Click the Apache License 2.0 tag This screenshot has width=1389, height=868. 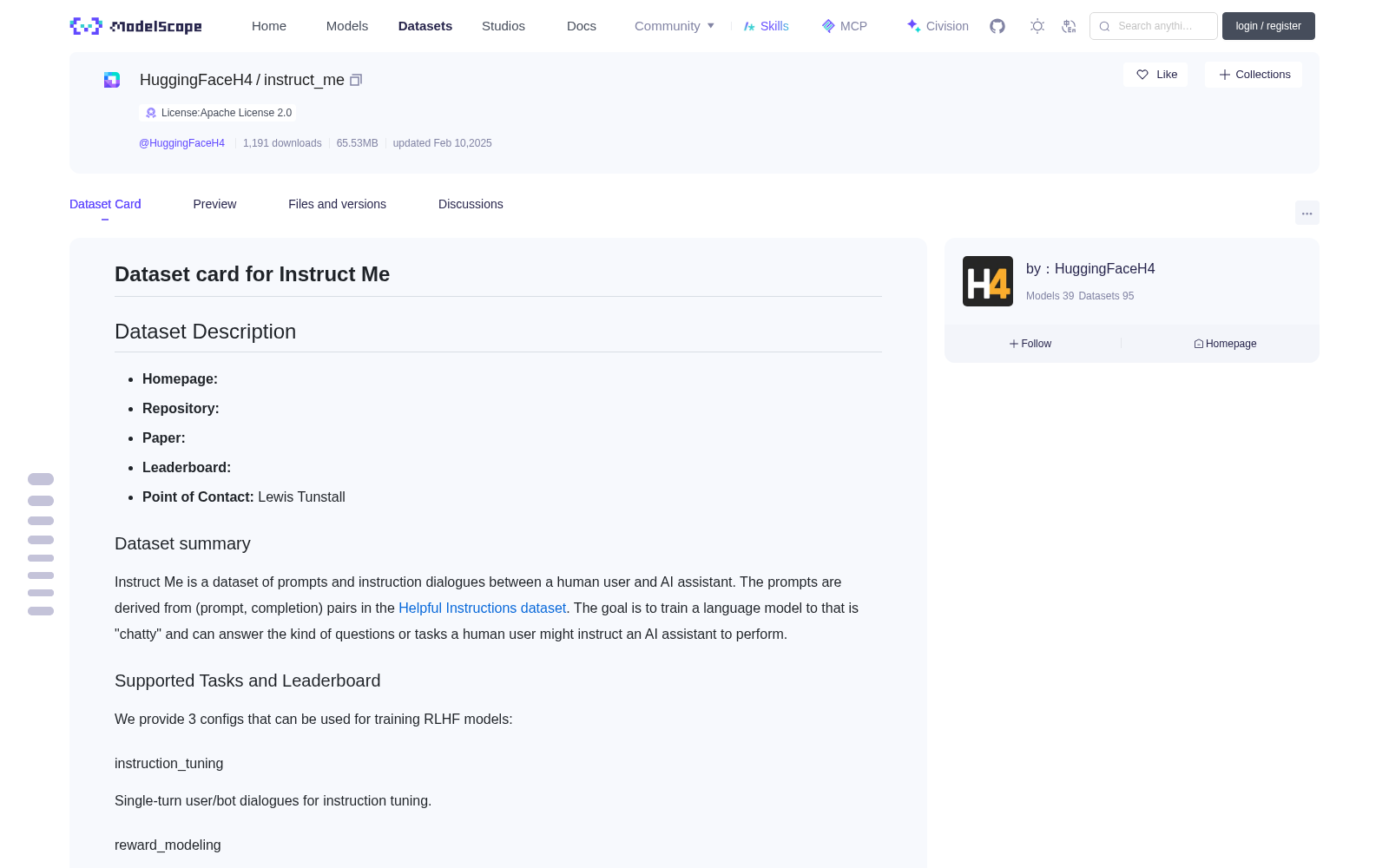tap(218, 113)
